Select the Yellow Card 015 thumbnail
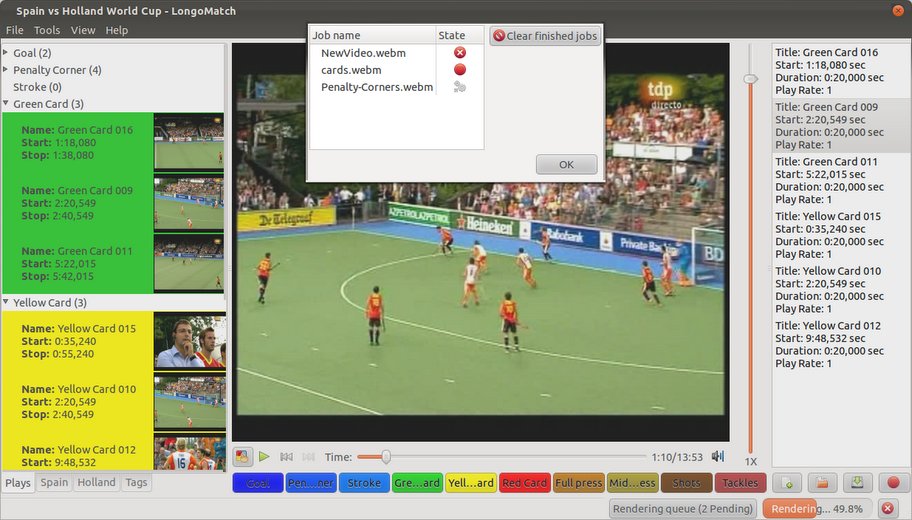 pos(190,341)
